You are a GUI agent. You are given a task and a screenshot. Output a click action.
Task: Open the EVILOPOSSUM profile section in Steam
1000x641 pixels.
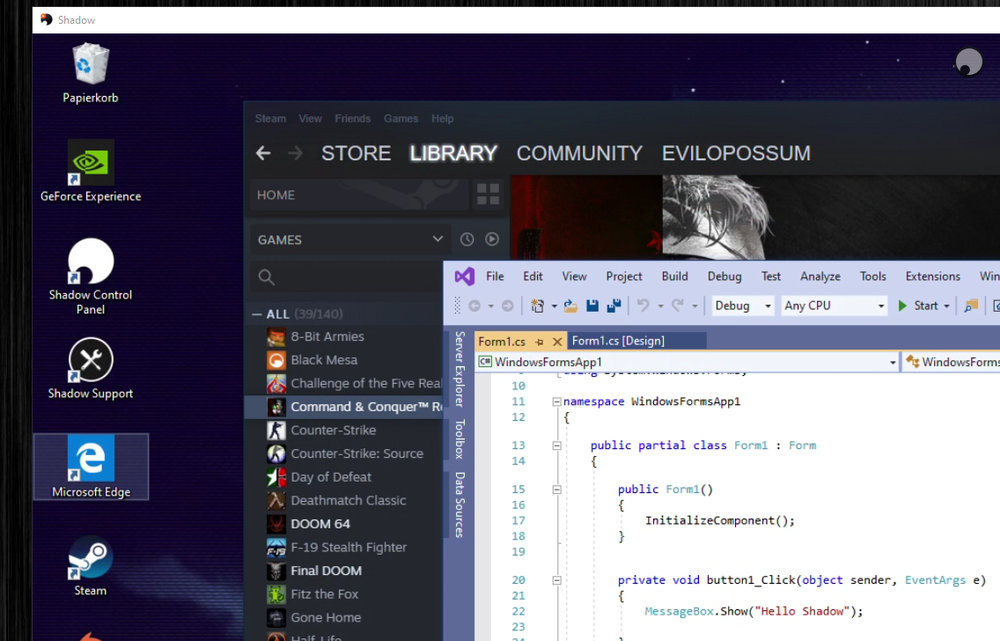point(736,153)
